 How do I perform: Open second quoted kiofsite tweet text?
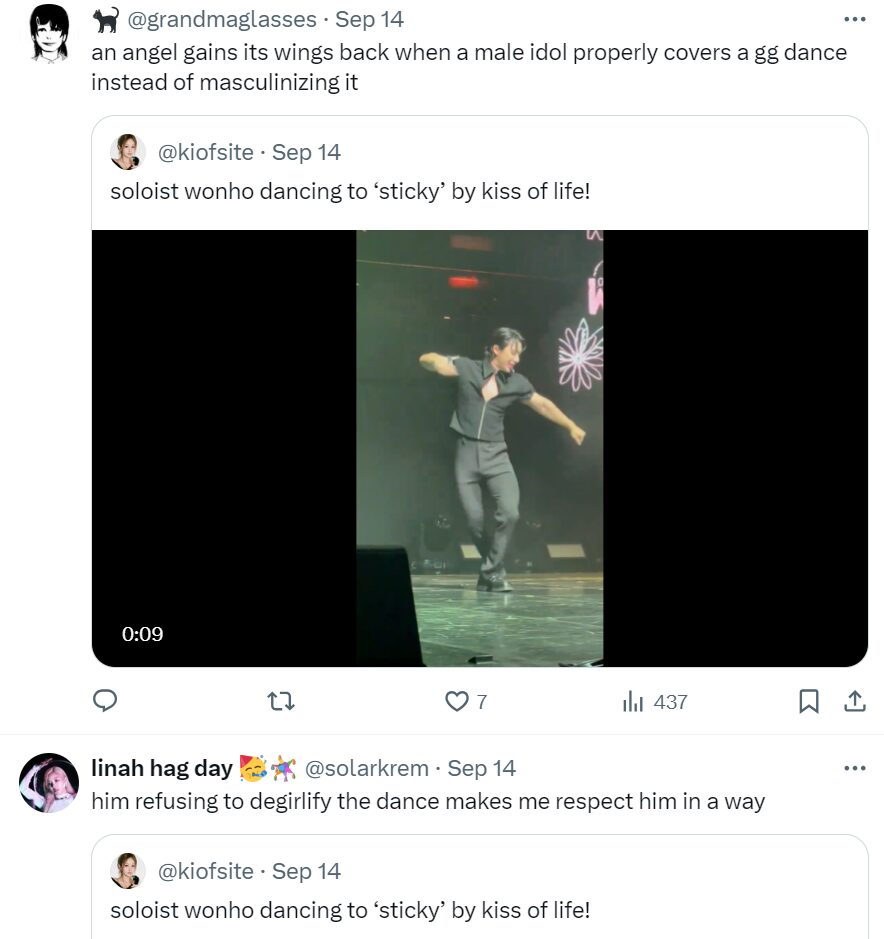point(350,910)
